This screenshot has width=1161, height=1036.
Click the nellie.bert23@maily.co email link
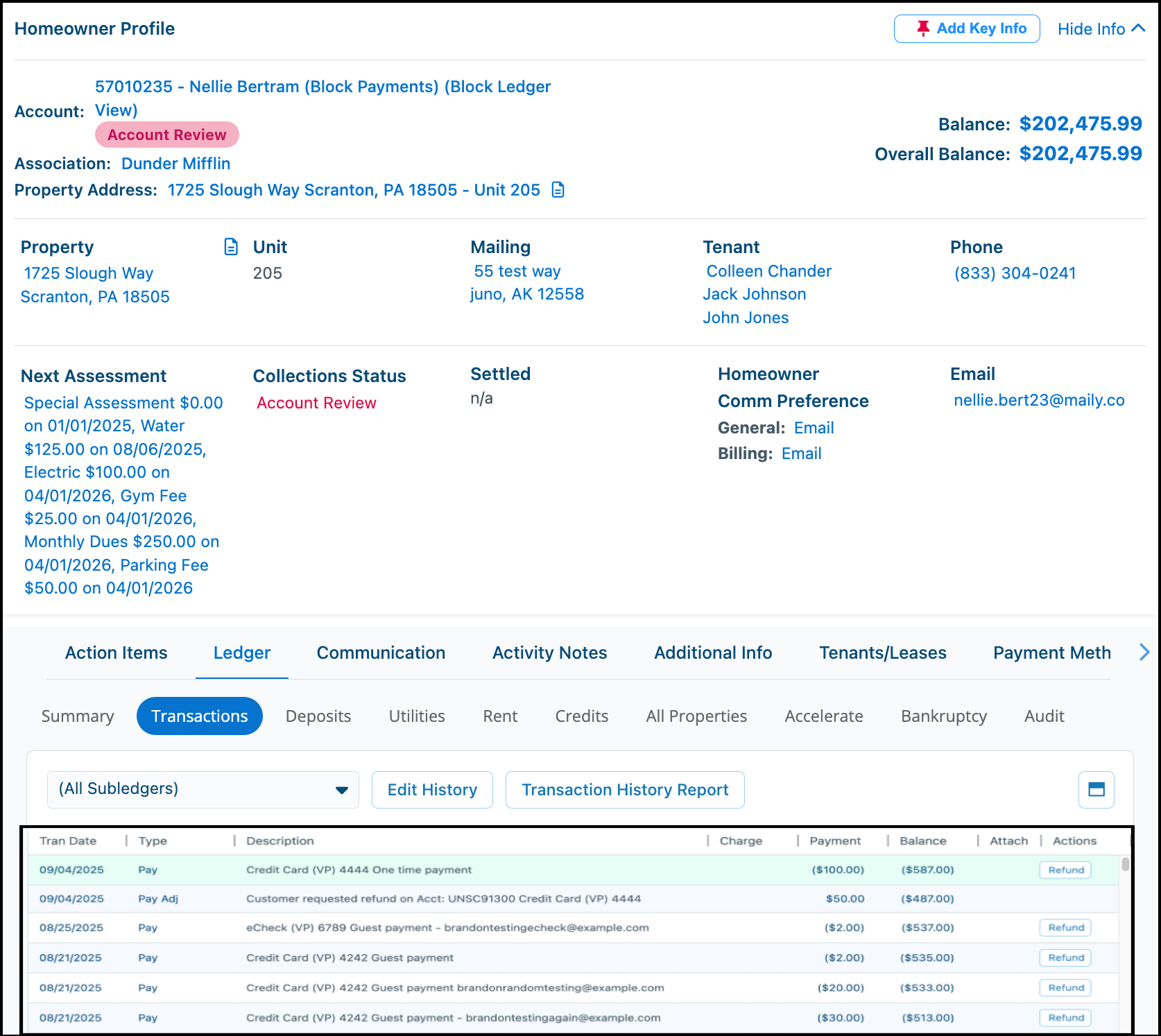pyautogui.click(x=1039, y=400)
